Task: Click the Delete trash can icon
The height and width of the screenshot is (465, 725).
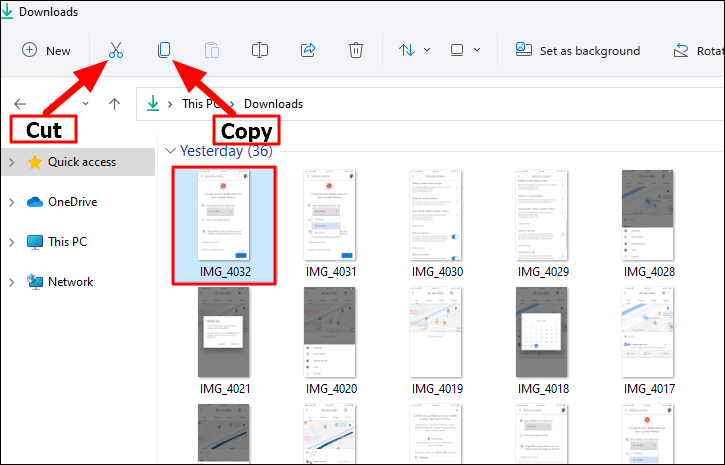Action: [x=356, y=50]
